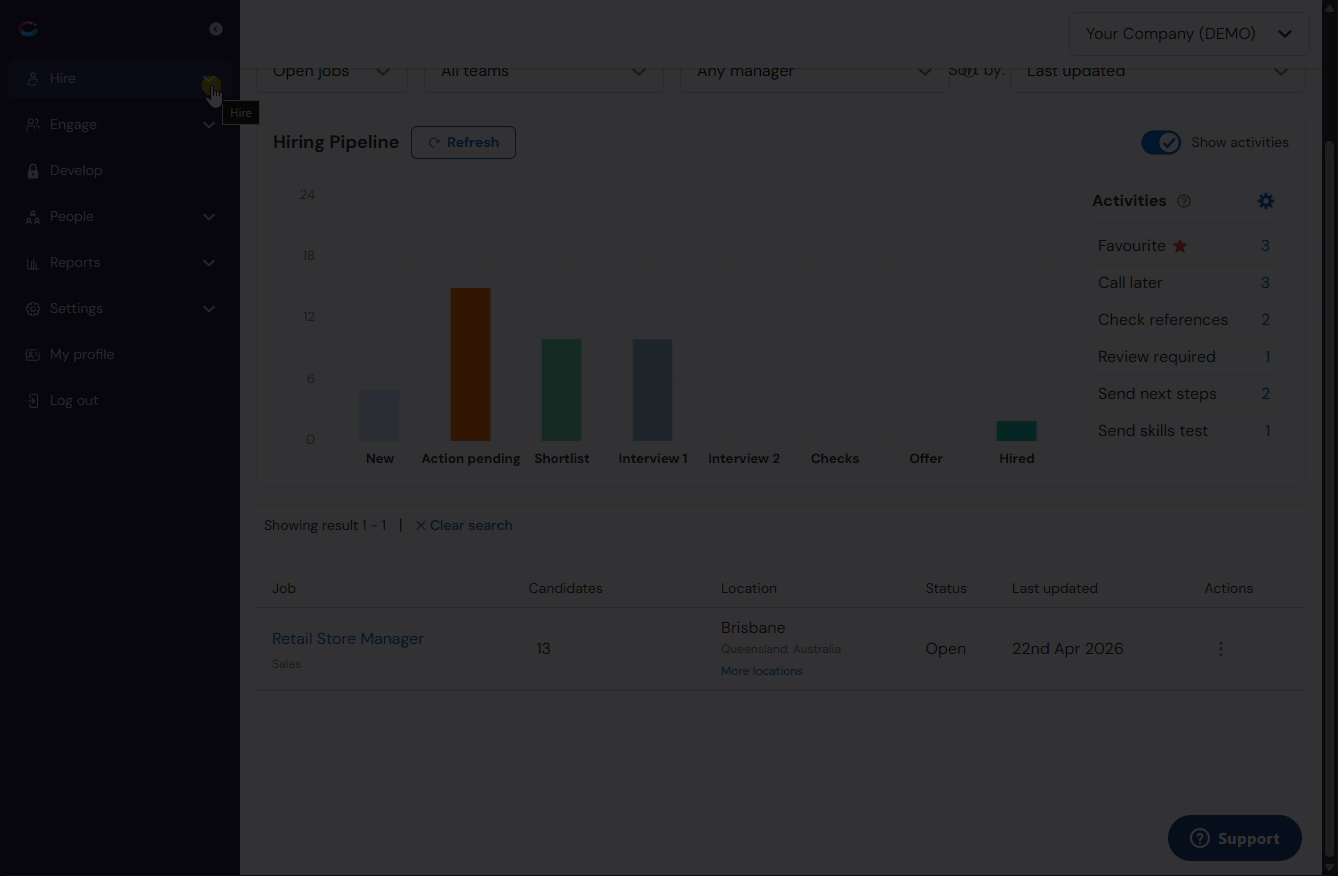Click the Activities help question mark
1338x876 pixels.
point(1184,201)
